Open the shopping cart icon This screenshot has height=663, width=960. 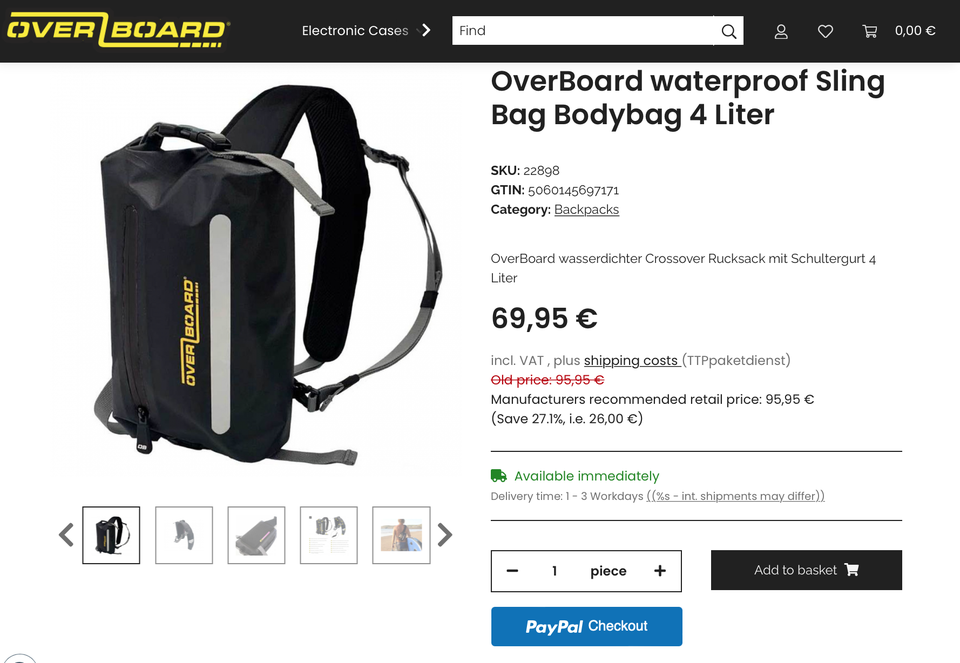pos(869,31)
